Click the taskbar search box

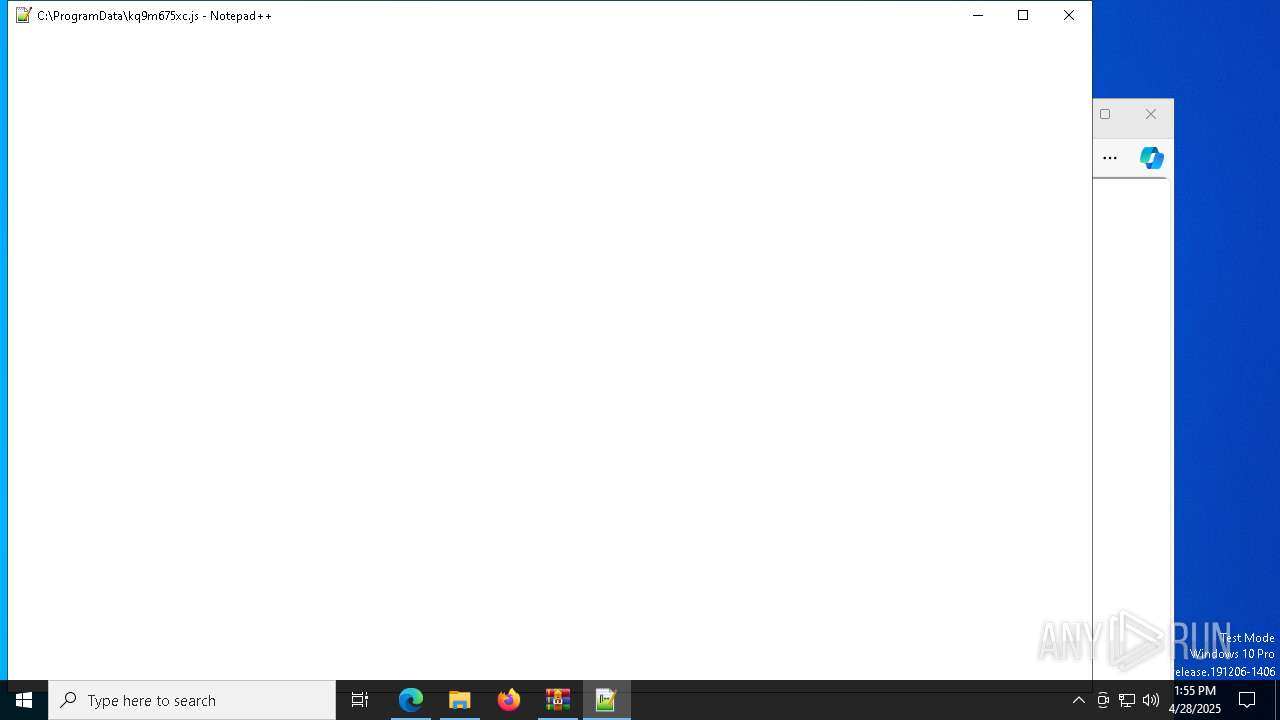coord(192,700)
